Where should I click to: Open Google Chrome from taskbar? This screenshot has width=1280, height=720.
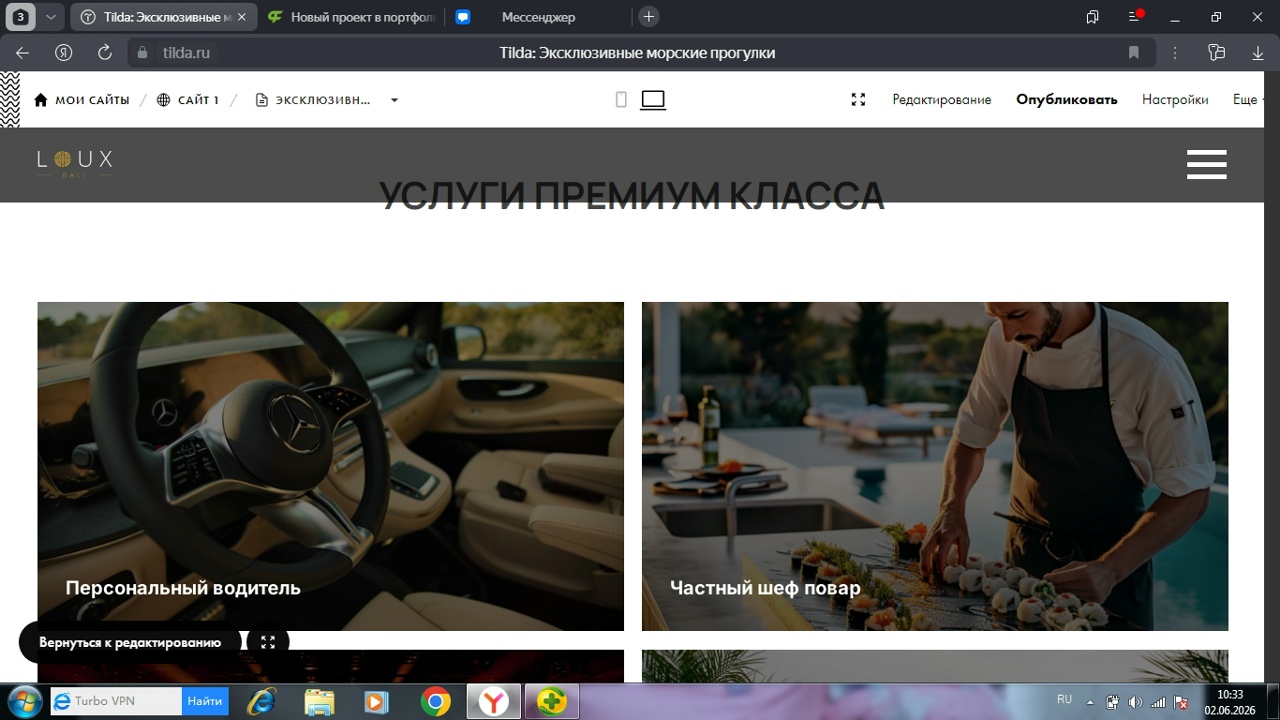[x=435, y=702]
